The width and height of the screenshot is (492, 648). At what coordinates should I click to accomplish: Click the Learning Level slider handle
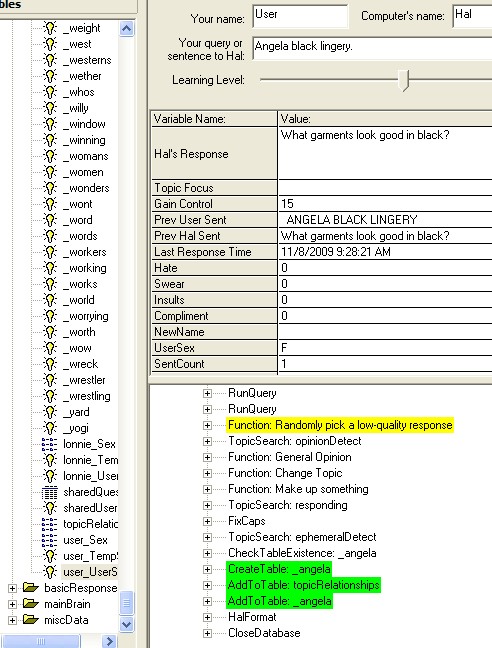404,80
